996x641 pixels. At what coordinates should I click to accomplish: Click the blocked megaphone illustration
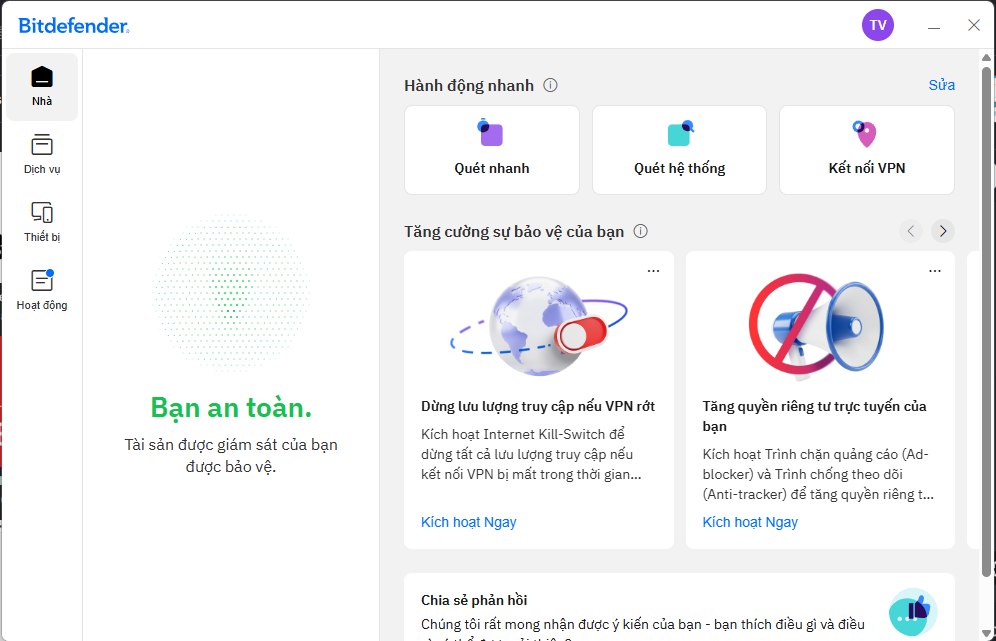(816, 327)
